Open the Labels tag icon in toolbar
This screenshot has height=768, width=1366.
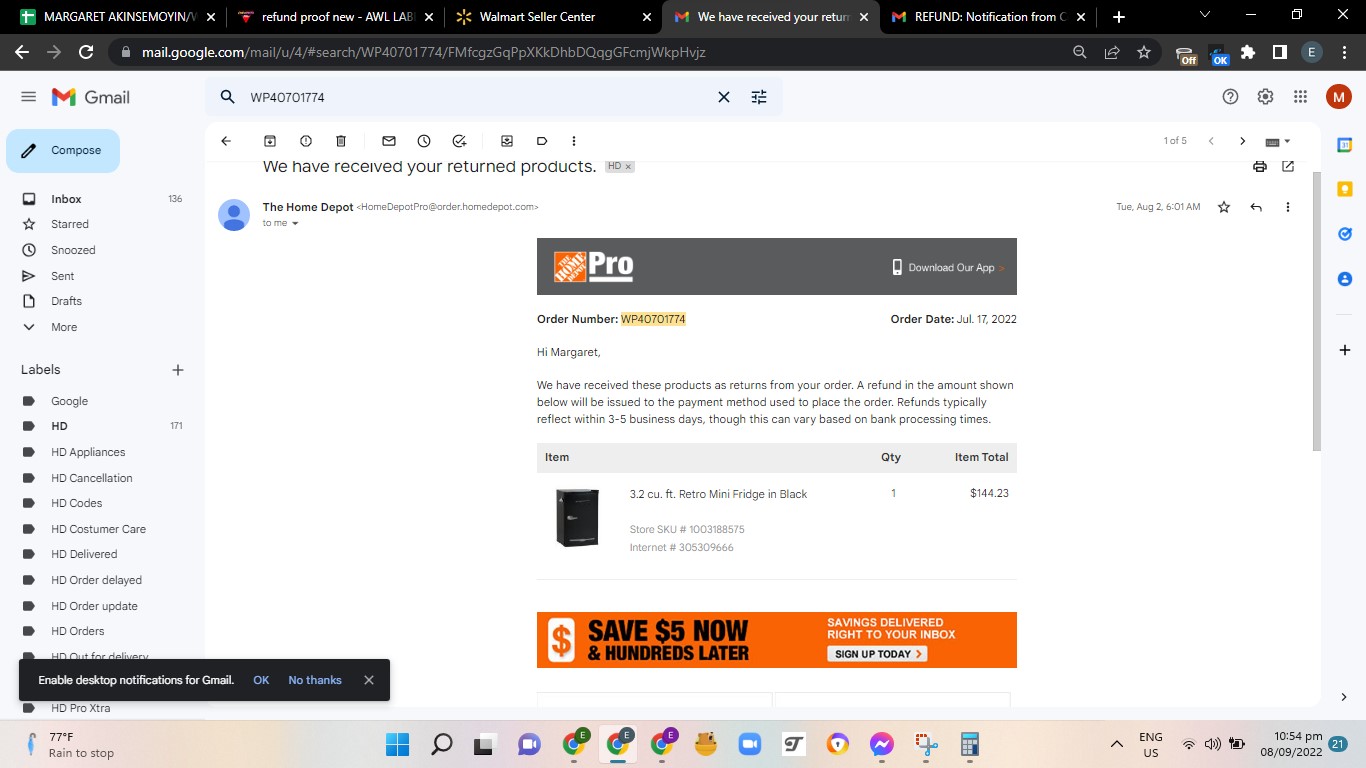coord(542,141)
